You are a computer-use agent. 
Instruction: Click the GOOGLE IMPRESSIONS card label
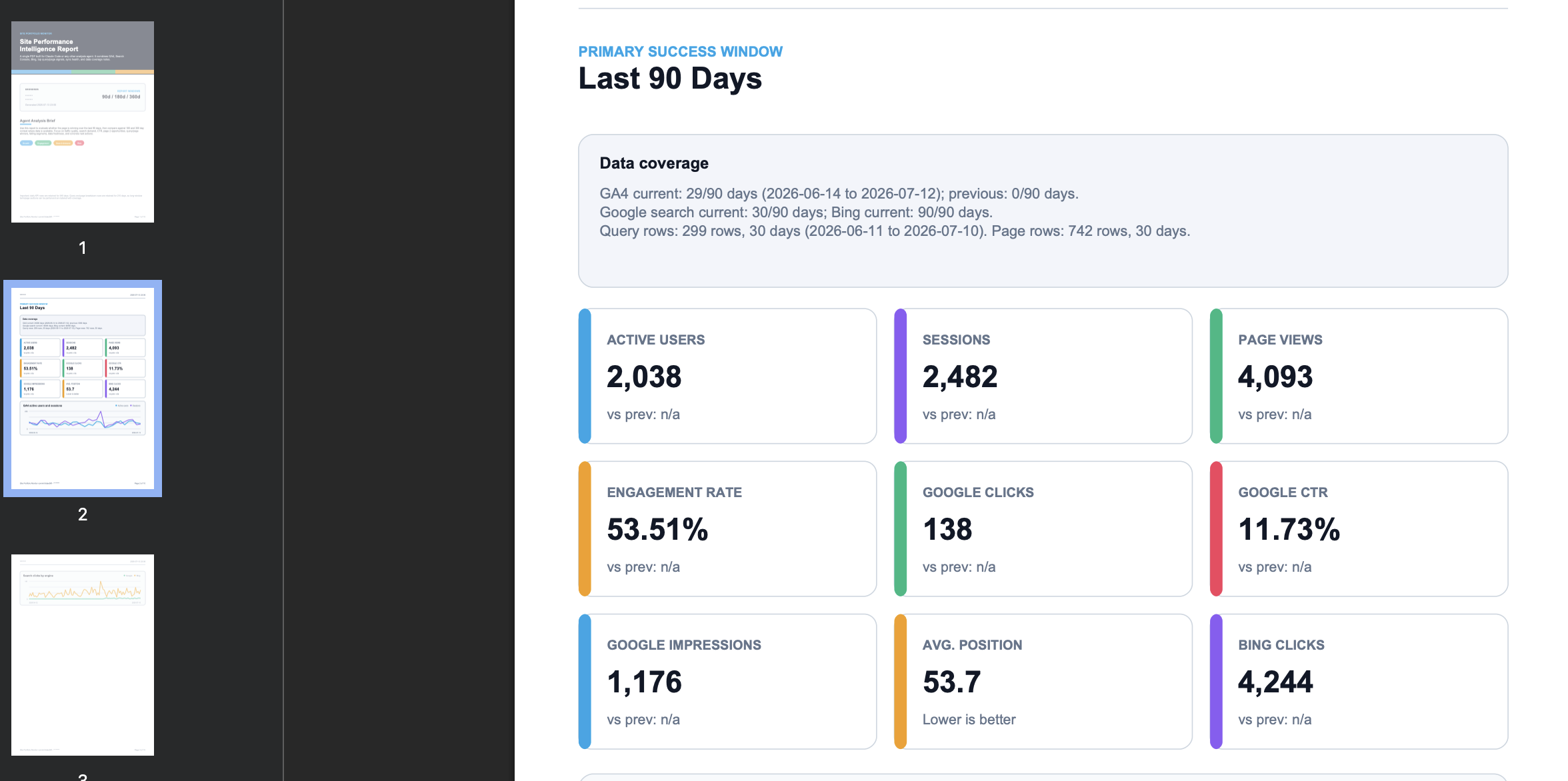(684, 645)
